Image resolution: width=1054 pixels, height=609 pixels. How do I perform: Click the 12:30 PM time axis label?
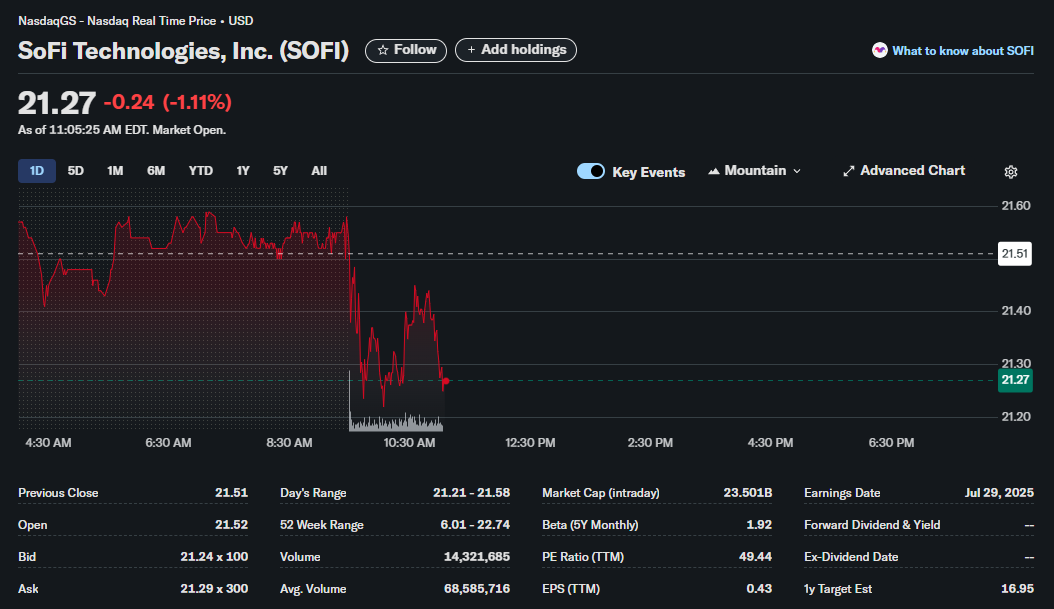[530, 443]
